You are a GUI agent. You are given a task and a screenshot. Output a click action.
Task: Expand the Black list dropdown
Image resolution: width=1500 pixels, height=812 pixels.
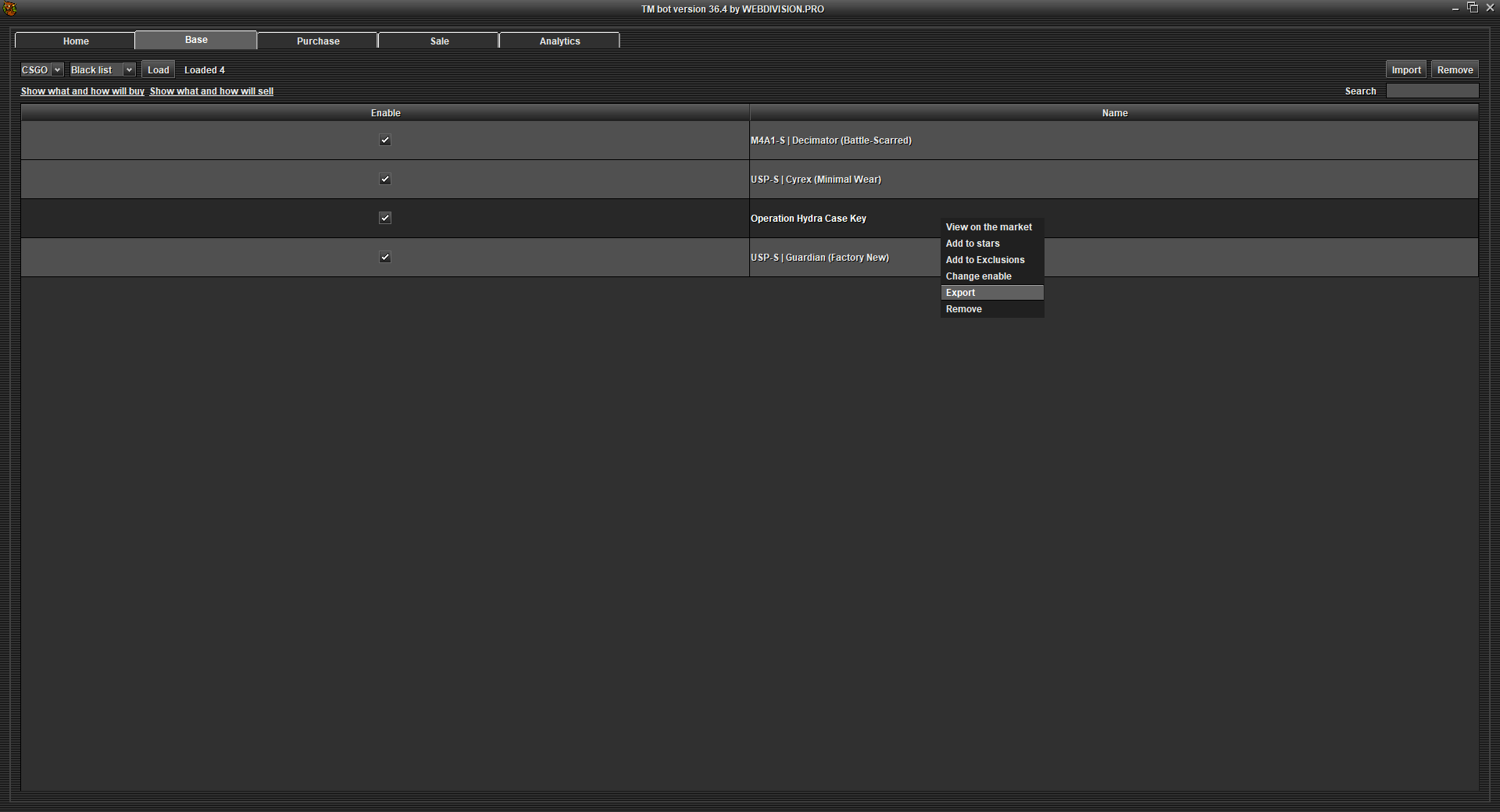click(x=102, y=70)
